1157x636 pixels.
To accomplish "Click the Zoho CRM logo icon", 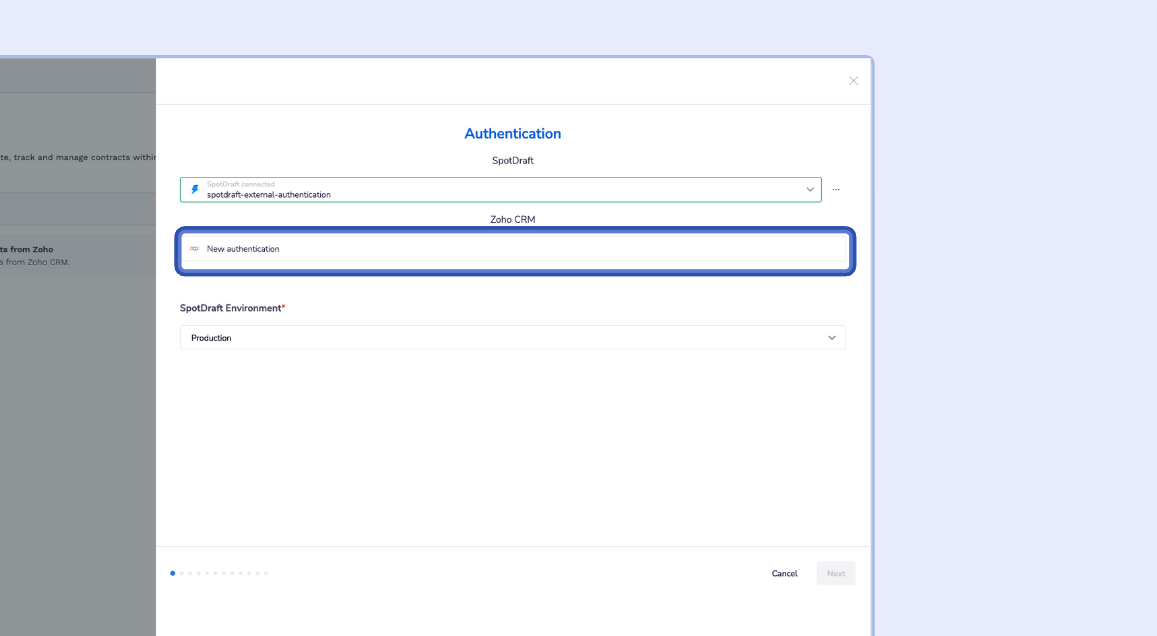I will [195, 249].
